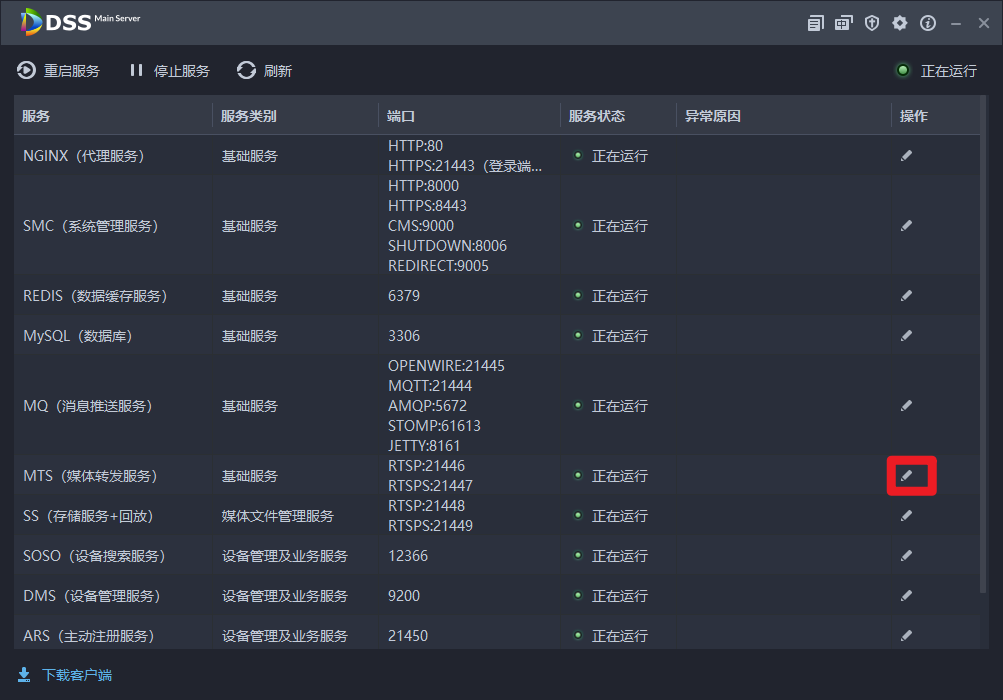Edit the MQ message push service
1003x700 pixels.
coord(906,406)
